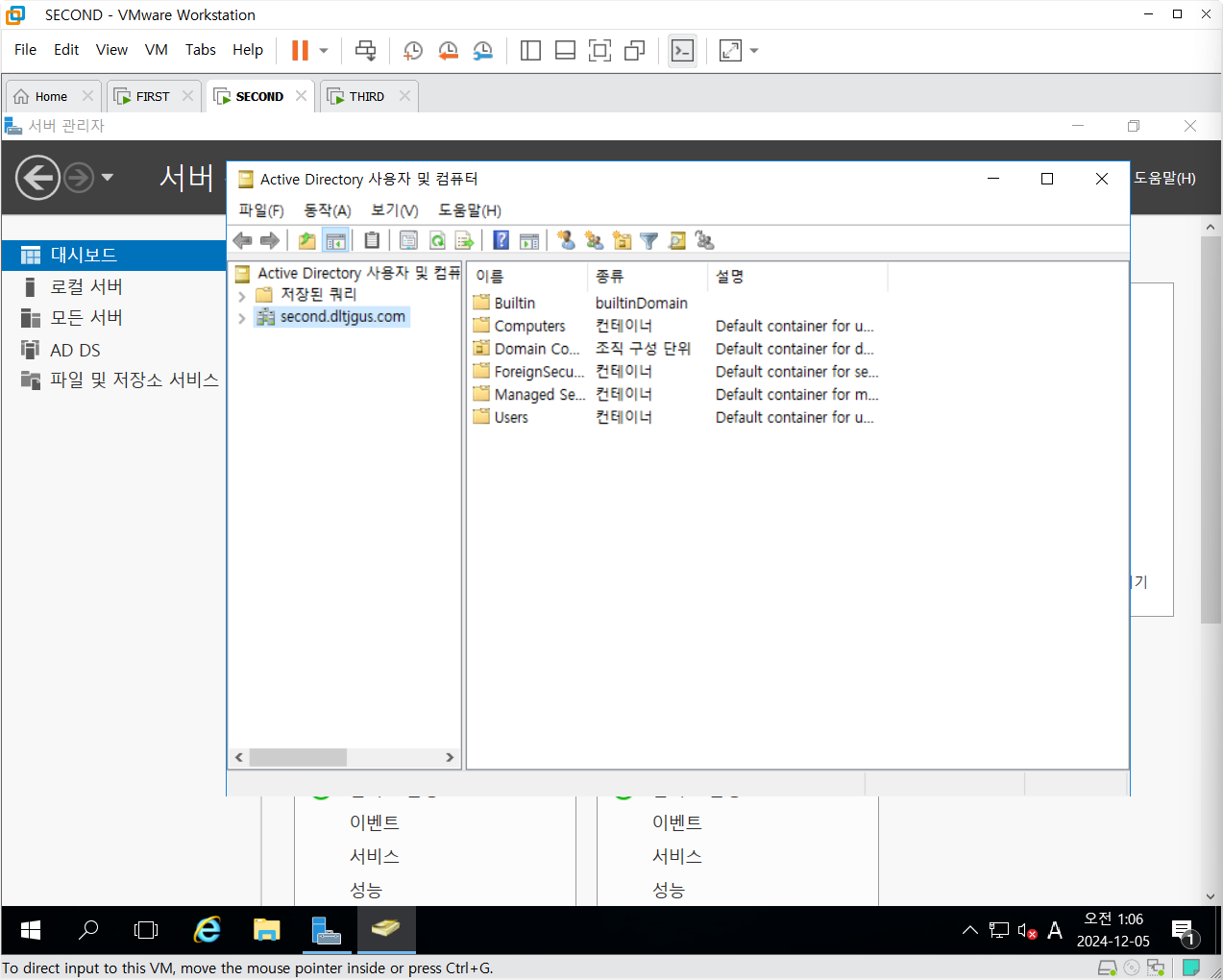The height and width of the screenshot is (980, 1223).
Task: Open VMware Help menu
Action: (248, 50)
